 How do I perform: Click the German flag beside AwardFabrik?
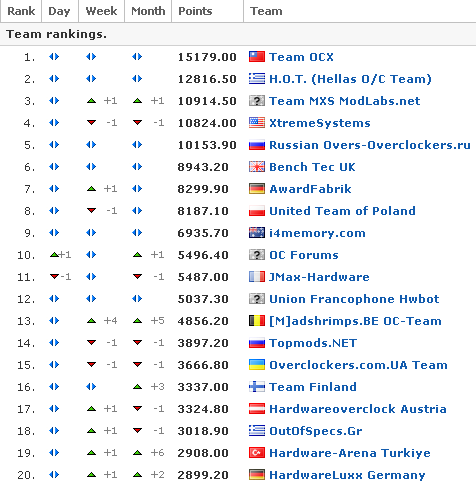coord(257,189)
